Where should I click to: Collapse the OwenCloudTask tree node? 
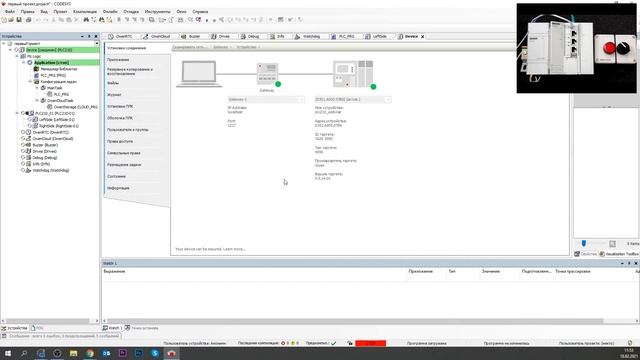pos(37,100)
